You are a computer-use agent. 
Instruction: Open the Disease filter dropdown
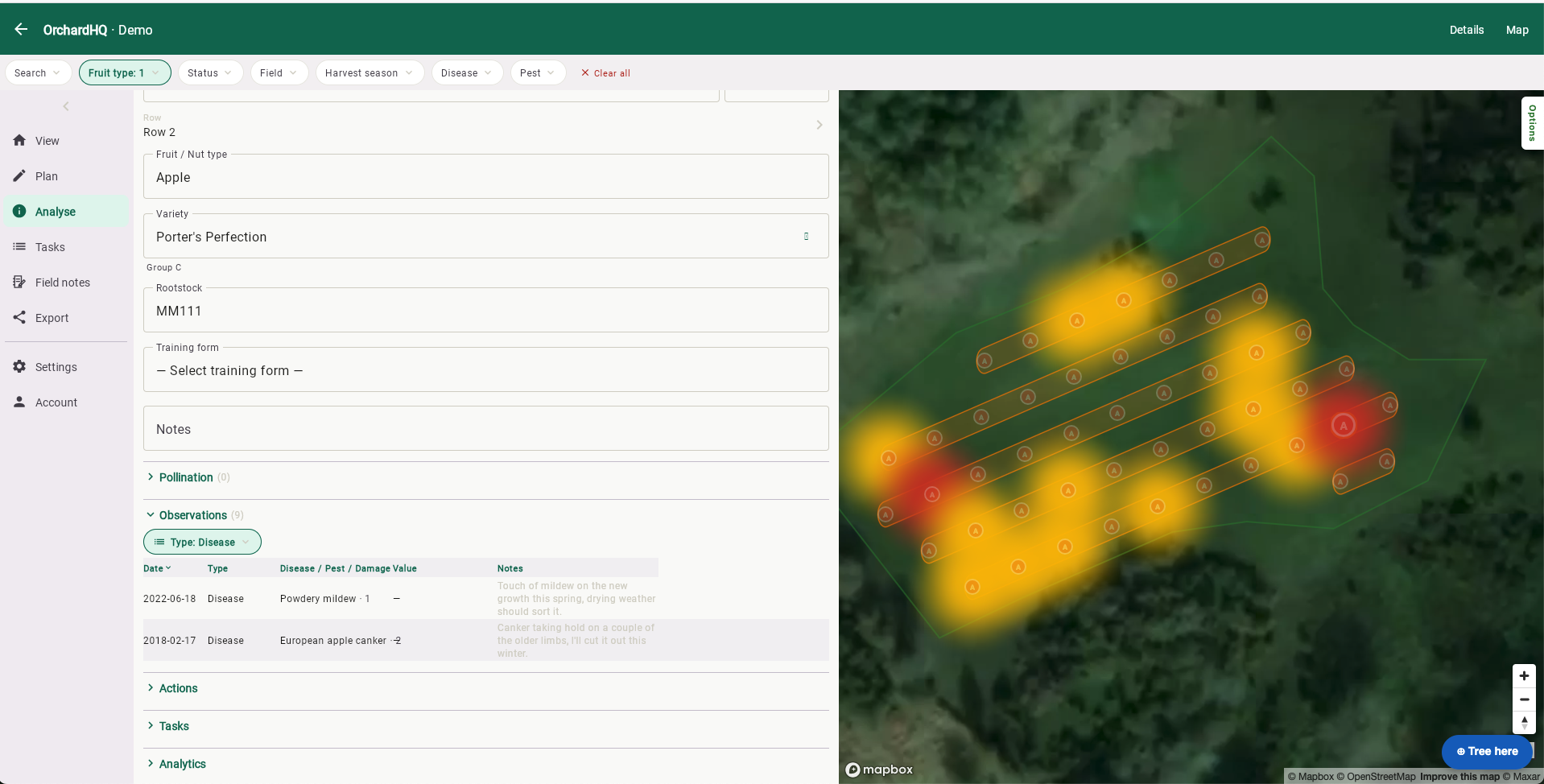pos(467,72)
